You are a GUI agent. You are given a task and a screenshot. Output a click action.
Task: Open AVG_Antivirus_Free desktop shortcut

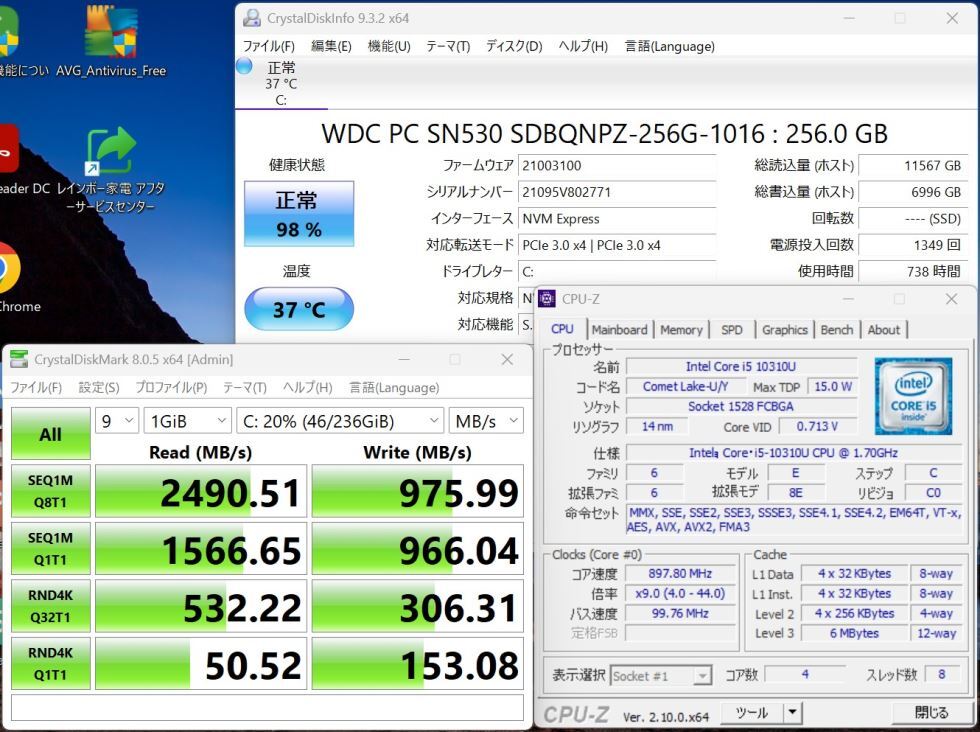click(x=111, y=40)
